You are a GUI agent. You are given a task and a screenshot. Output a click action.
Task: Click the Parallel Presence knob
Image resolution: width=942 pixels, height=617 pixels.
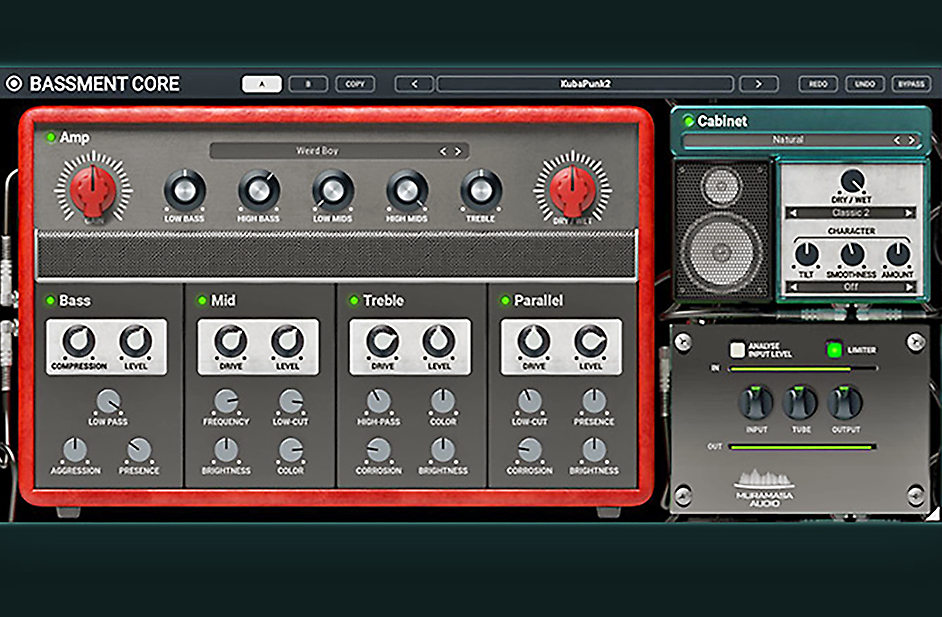594,401
